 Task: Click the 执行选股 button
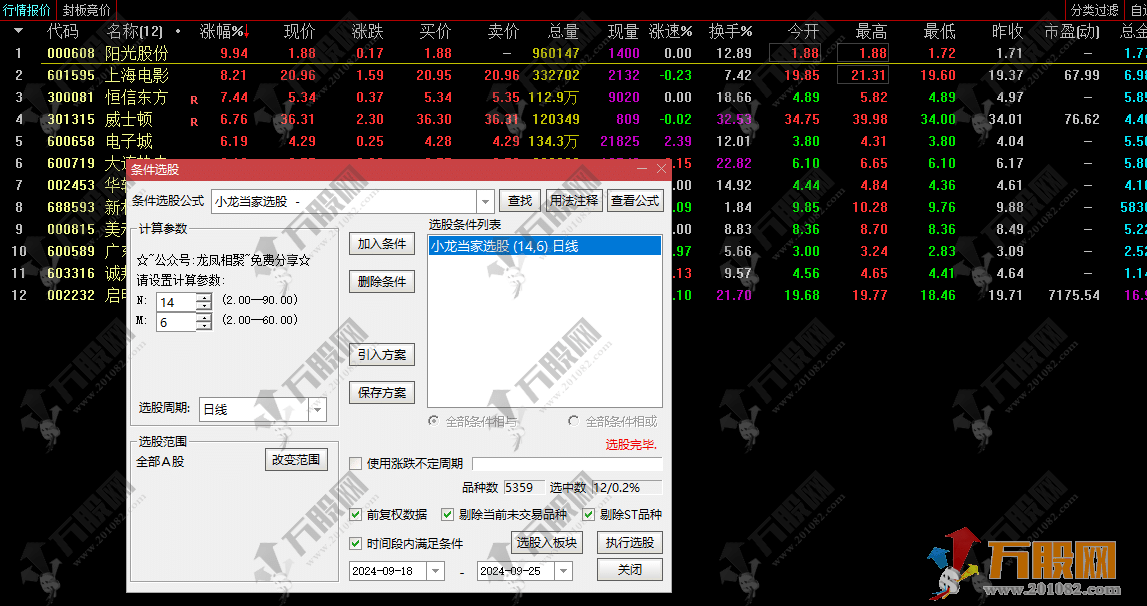point(630,542)
